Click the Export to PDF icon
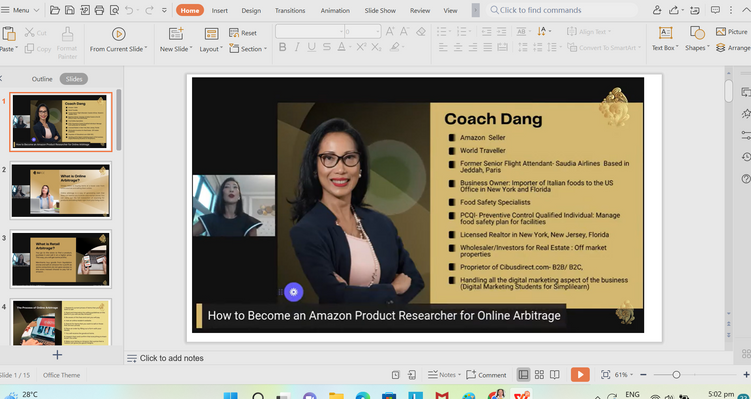The width and height of the screenshot is (751, 399). point(84,10)
